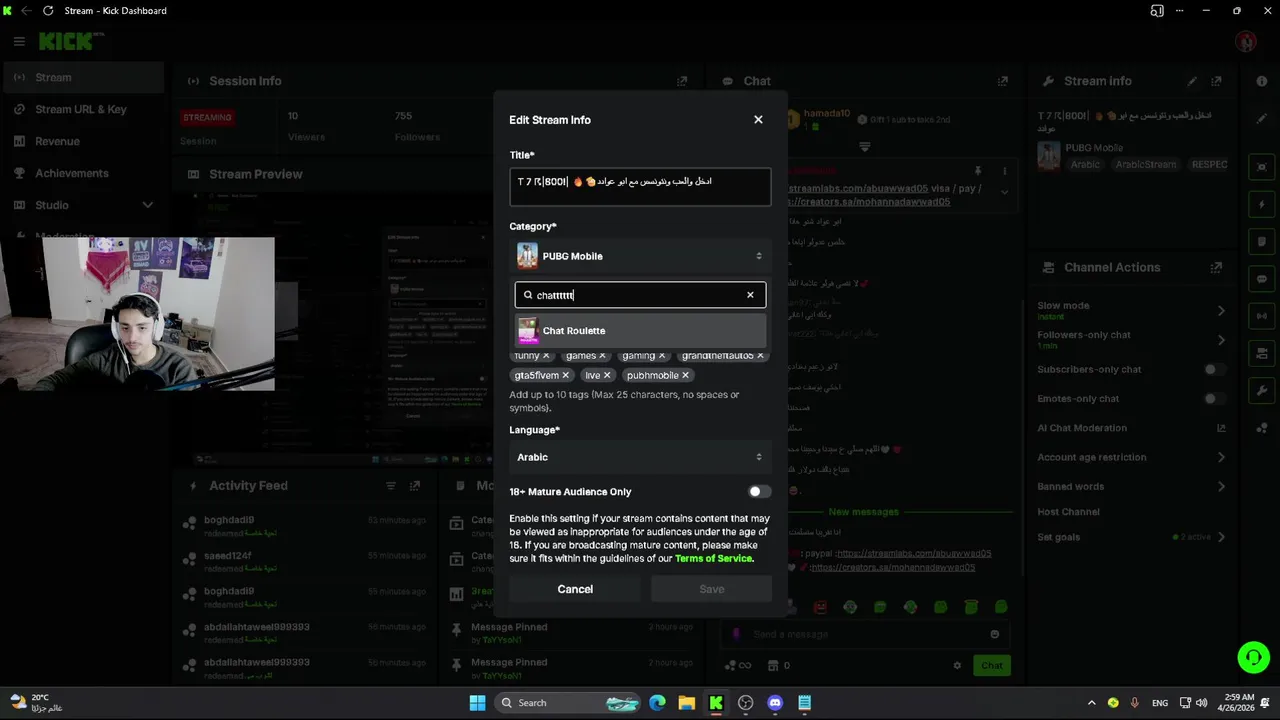The image size is (1280, 720).
Task: Toggle Emotes-only chat
Action: 1213,399
